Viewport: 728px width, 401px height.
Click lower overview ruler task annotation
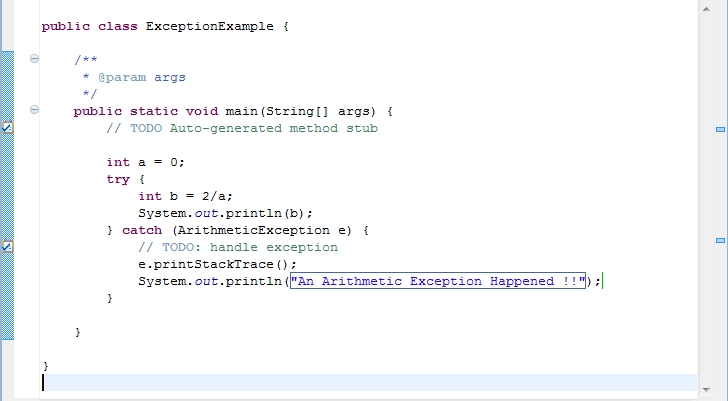tap(720, 240)
